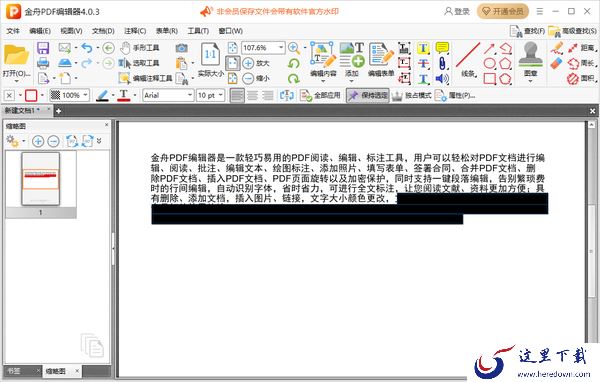
Task: Expand the Open (打开) dropdown arrow
Action: pyautogui.click(x=16, y=81)
